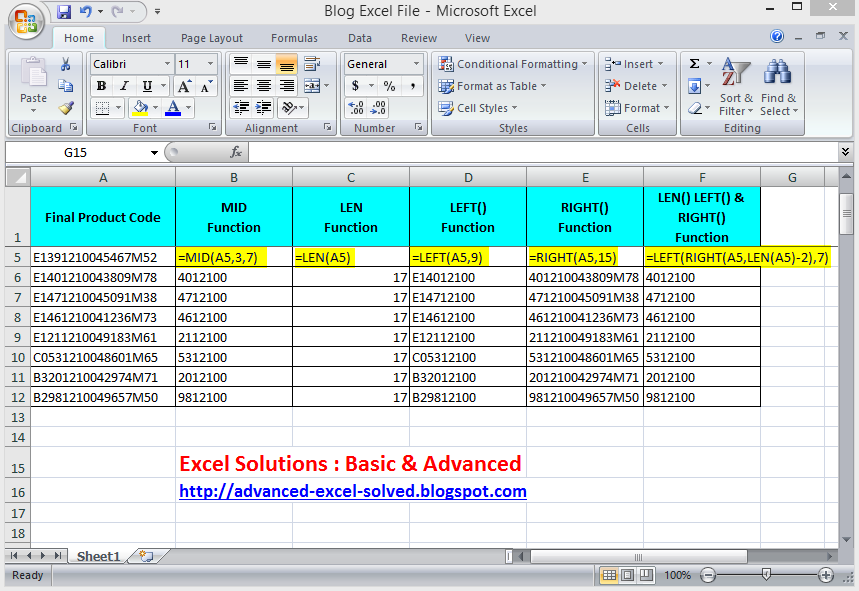
Task: Toggle Bold formatting
Action: [103, 87]
